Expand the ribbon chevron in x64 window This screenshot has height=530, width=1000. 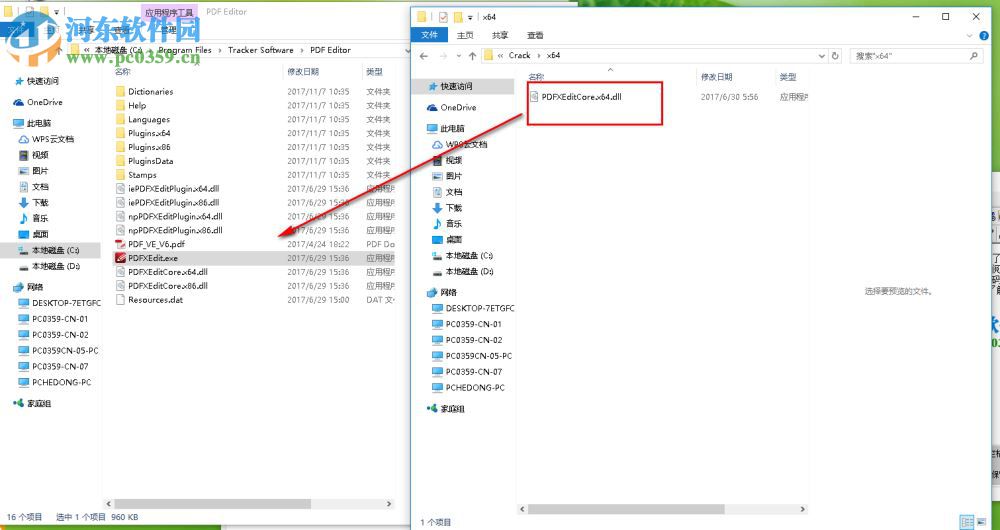click(x=970, y=36)
